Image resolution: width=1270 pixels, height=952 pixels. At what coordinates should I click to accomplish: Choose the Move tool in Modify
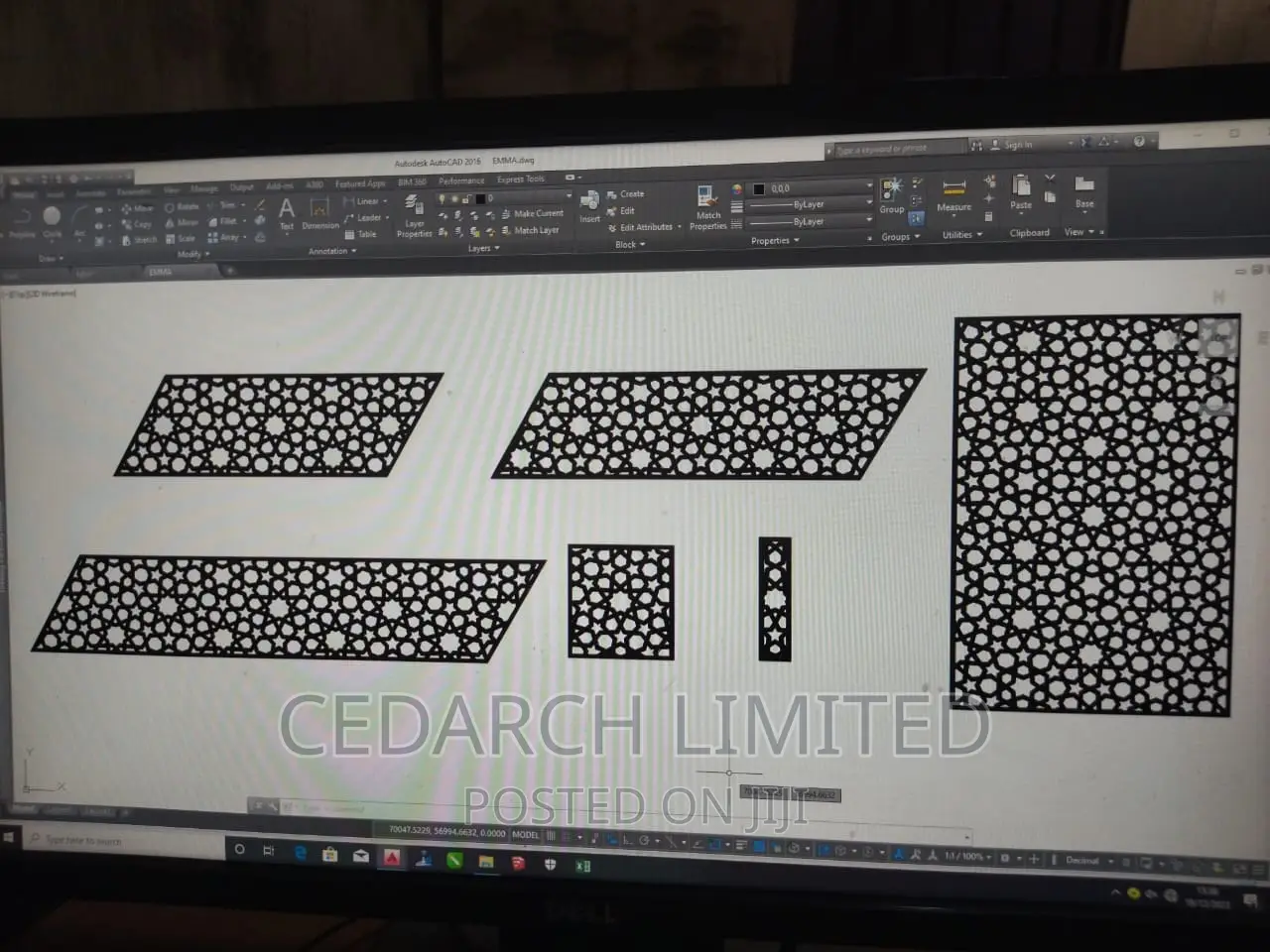tap(137, 208)
